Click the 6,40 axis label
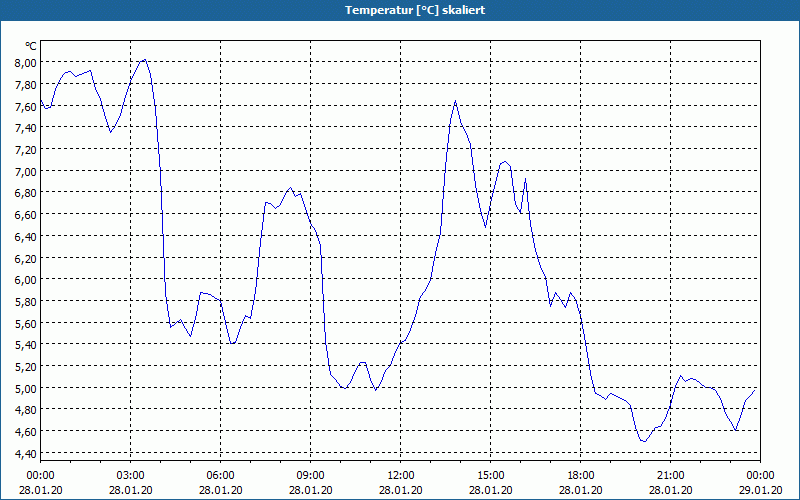This screenshot has width=800, height=500. coord(26,236)
